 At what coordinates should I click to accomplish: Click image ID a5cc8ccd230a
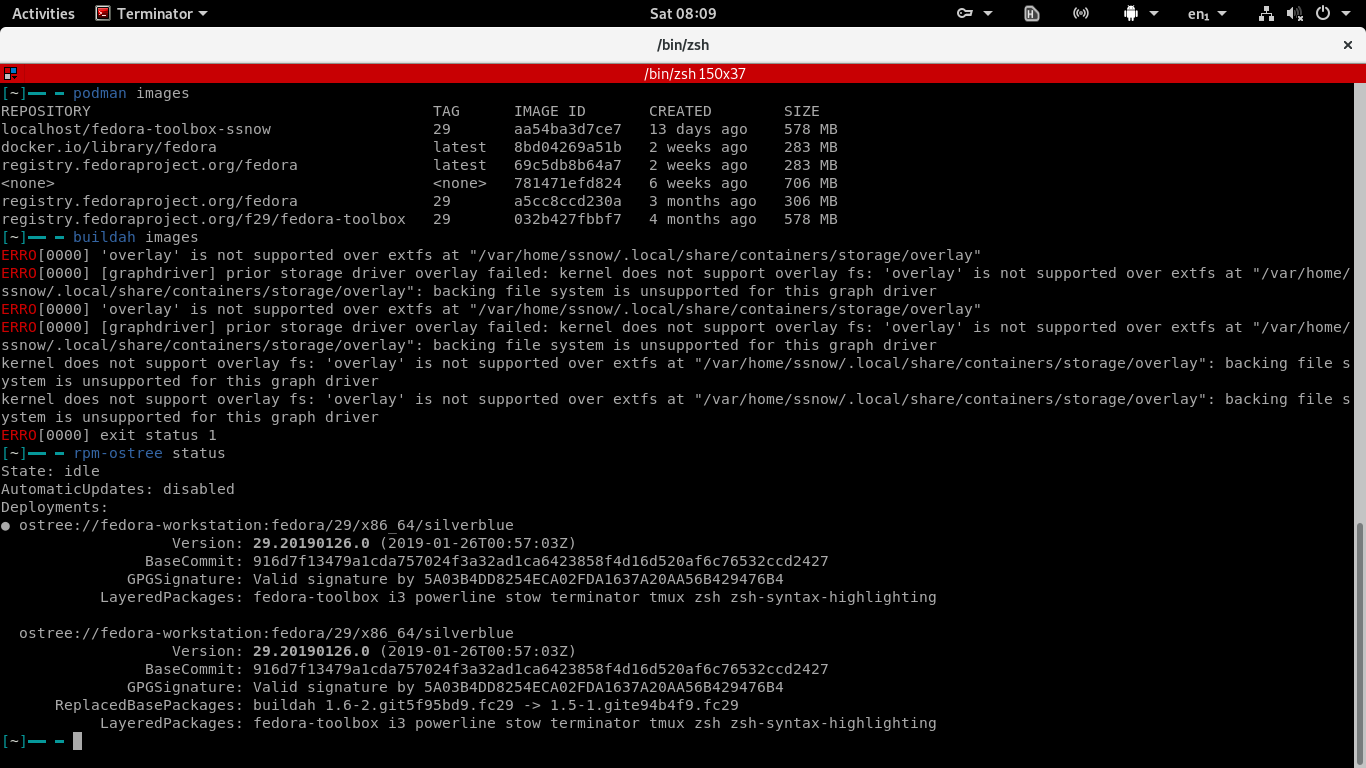tap(568, 201)
